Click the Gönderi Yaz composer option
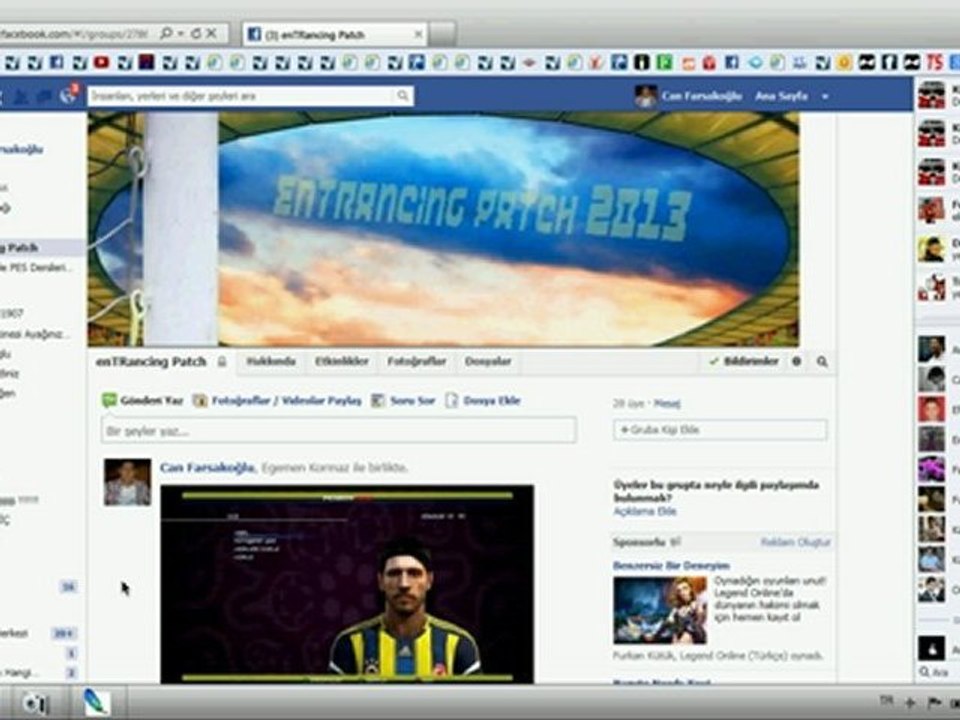The width and height of the screenshot is (960, 720). 152,401
